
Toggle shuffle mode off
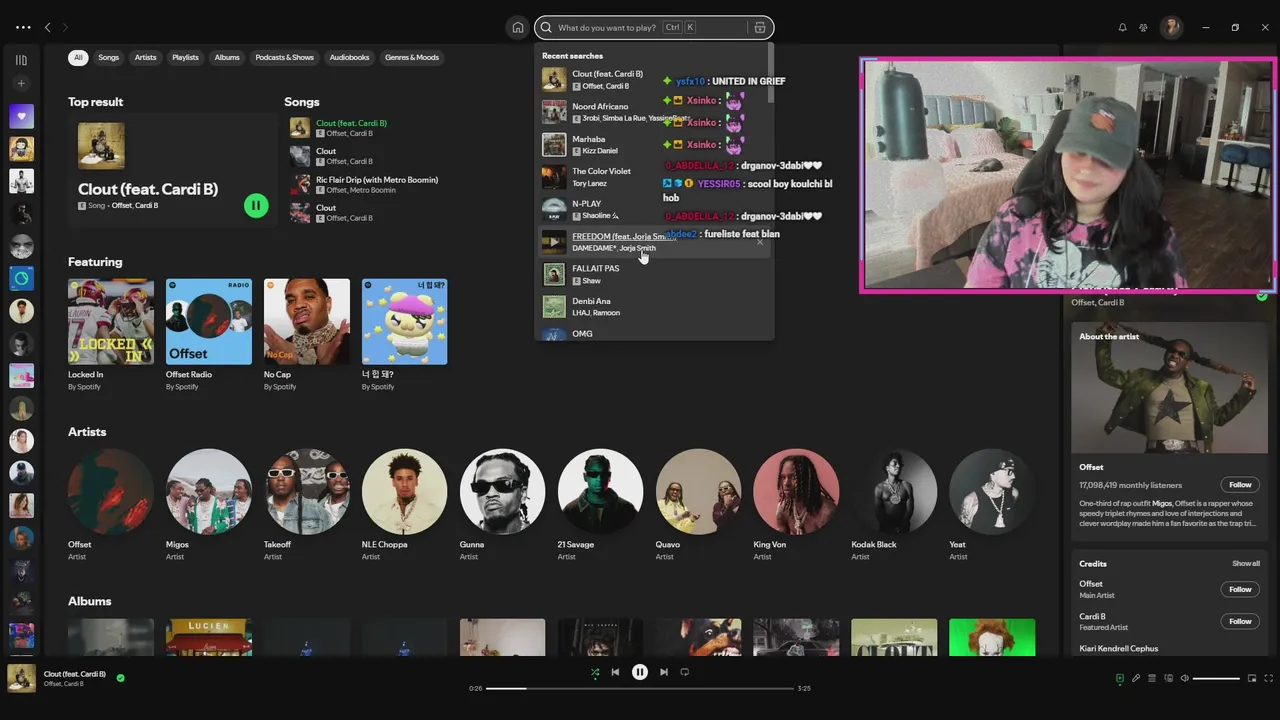tap(594, 673)
